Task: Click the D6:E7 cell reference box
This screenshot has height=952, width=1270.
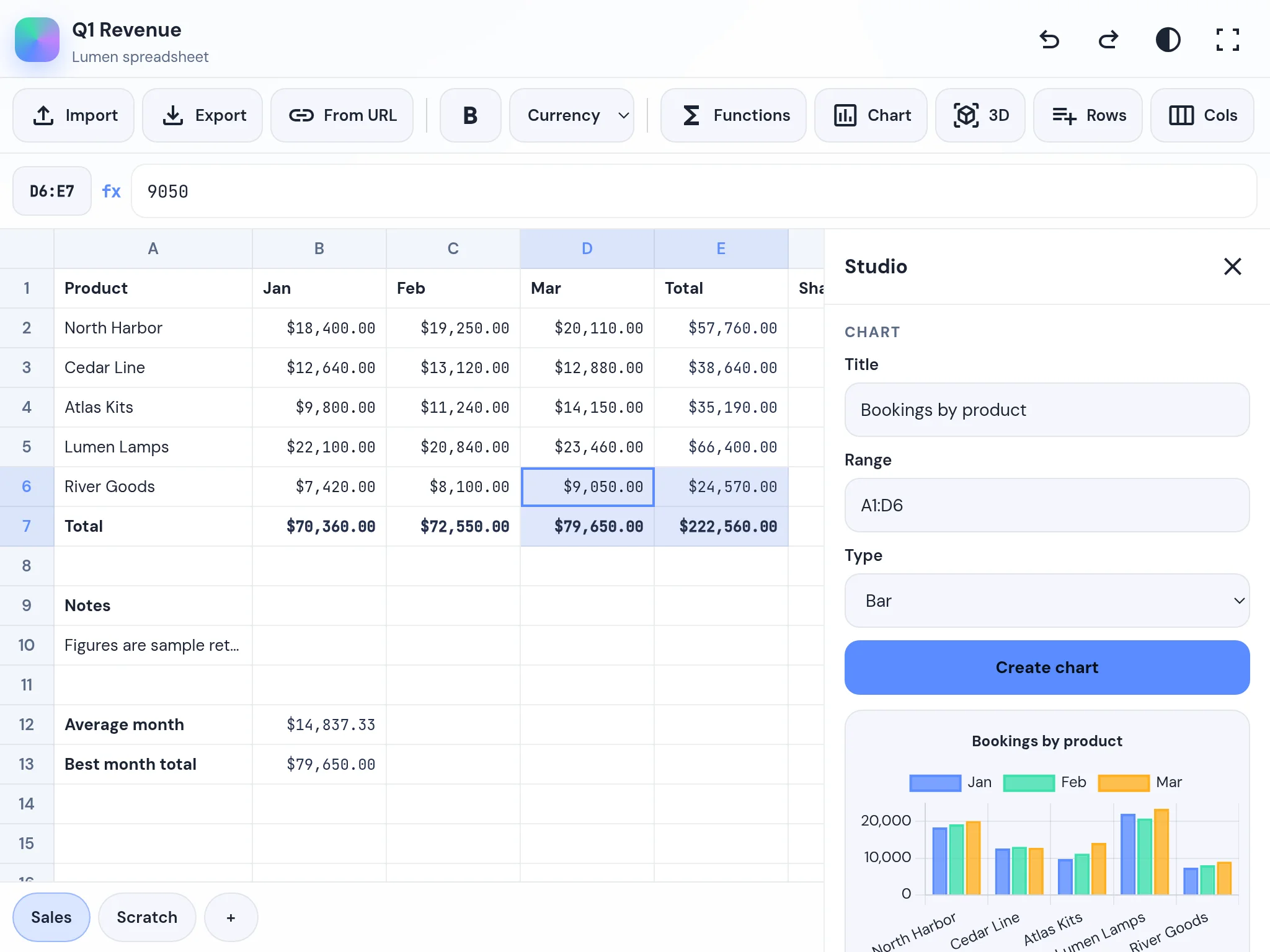Action: click(52, 191)
